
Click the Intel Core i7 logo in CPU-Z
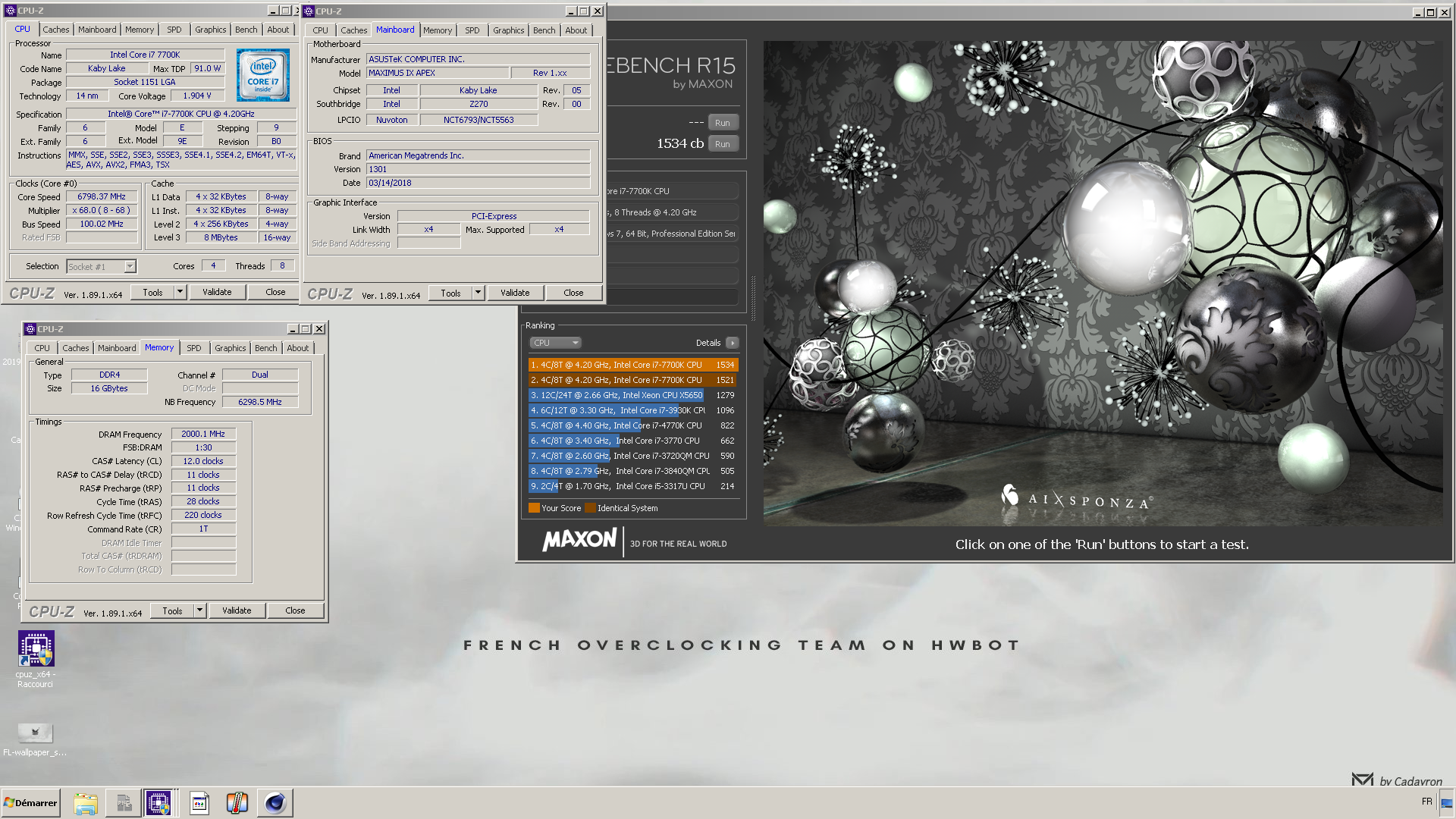(262, 75)
